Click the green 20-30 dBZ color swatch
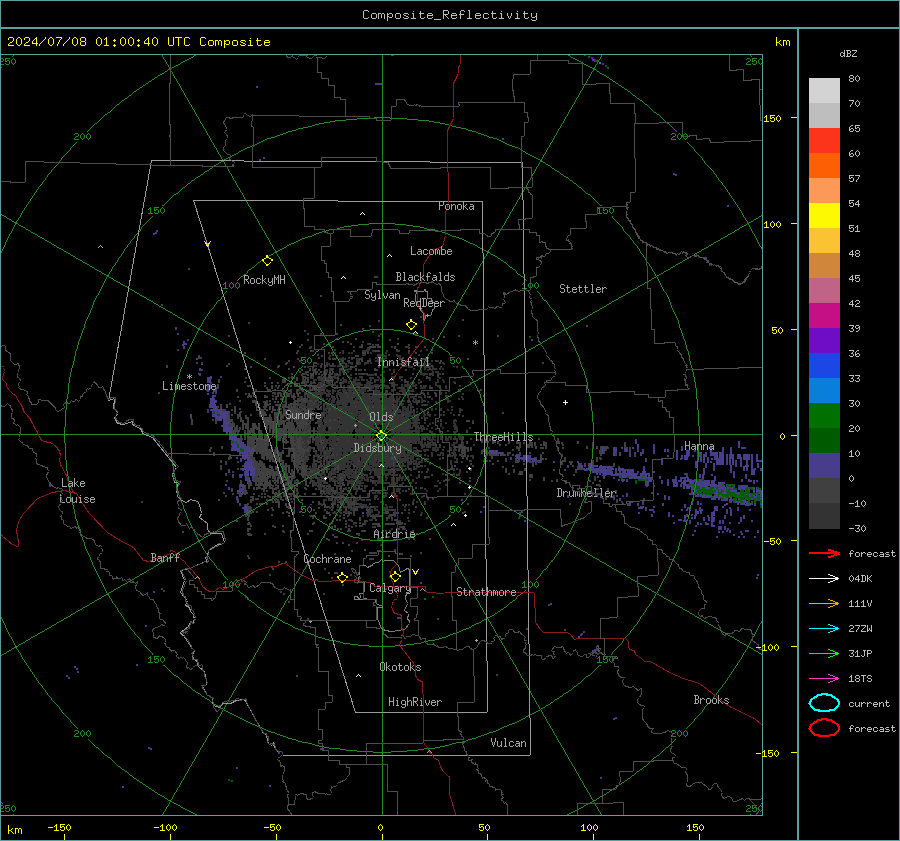This screenshot has width=900, height=841. point(824,416)
